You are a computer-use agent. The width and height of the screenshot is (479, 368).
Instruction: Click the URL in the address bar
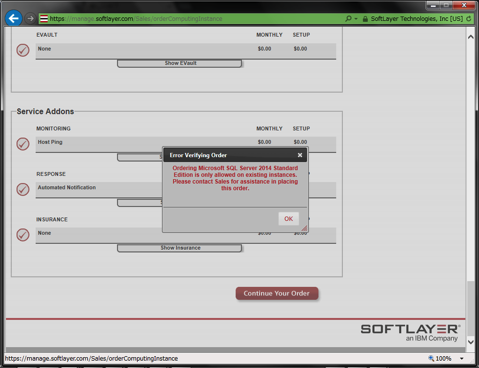[x=136, y=19]
